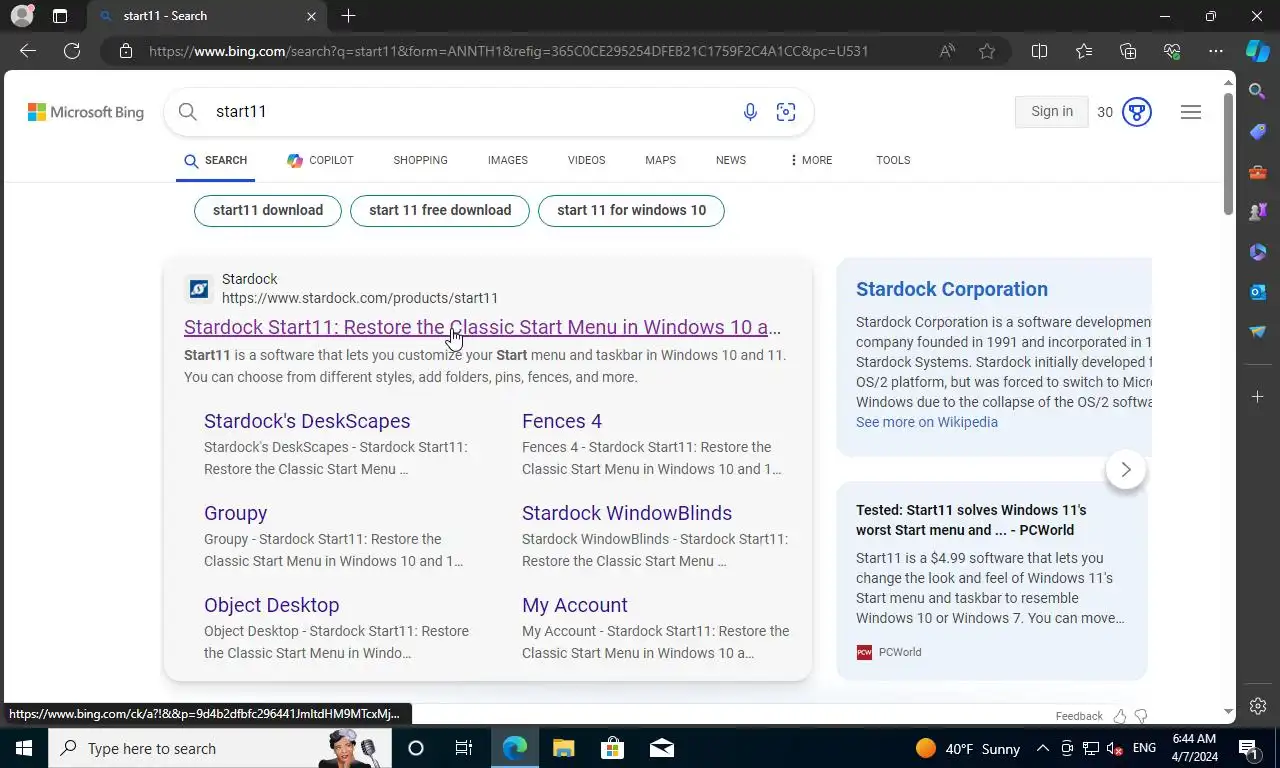1280x768 pixels.
Task: Open the sidebar Drop paper plane icon
Action: coord(1258,332)
